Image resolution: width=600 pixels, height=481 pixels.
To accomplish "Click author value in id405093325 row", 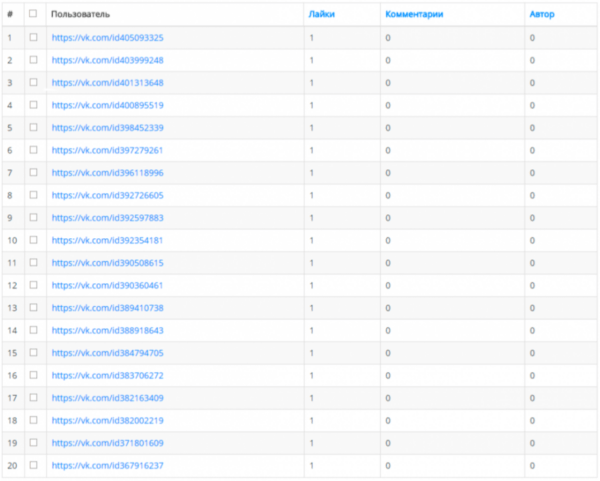I will pos(532,38).
